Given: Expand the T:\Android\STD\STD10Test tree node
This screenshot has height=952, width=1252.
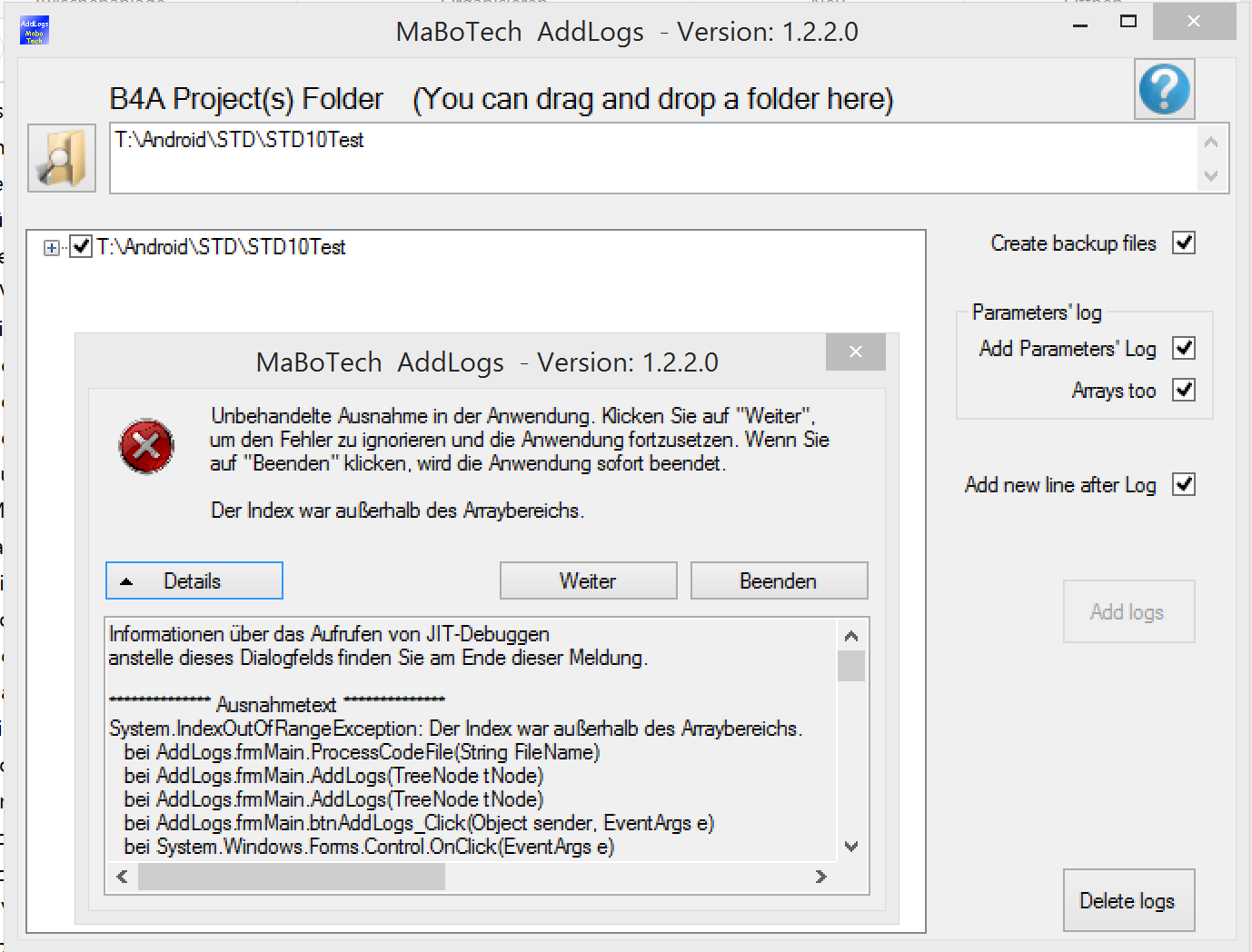Looking at the screenshot, I should coord(52,248).
